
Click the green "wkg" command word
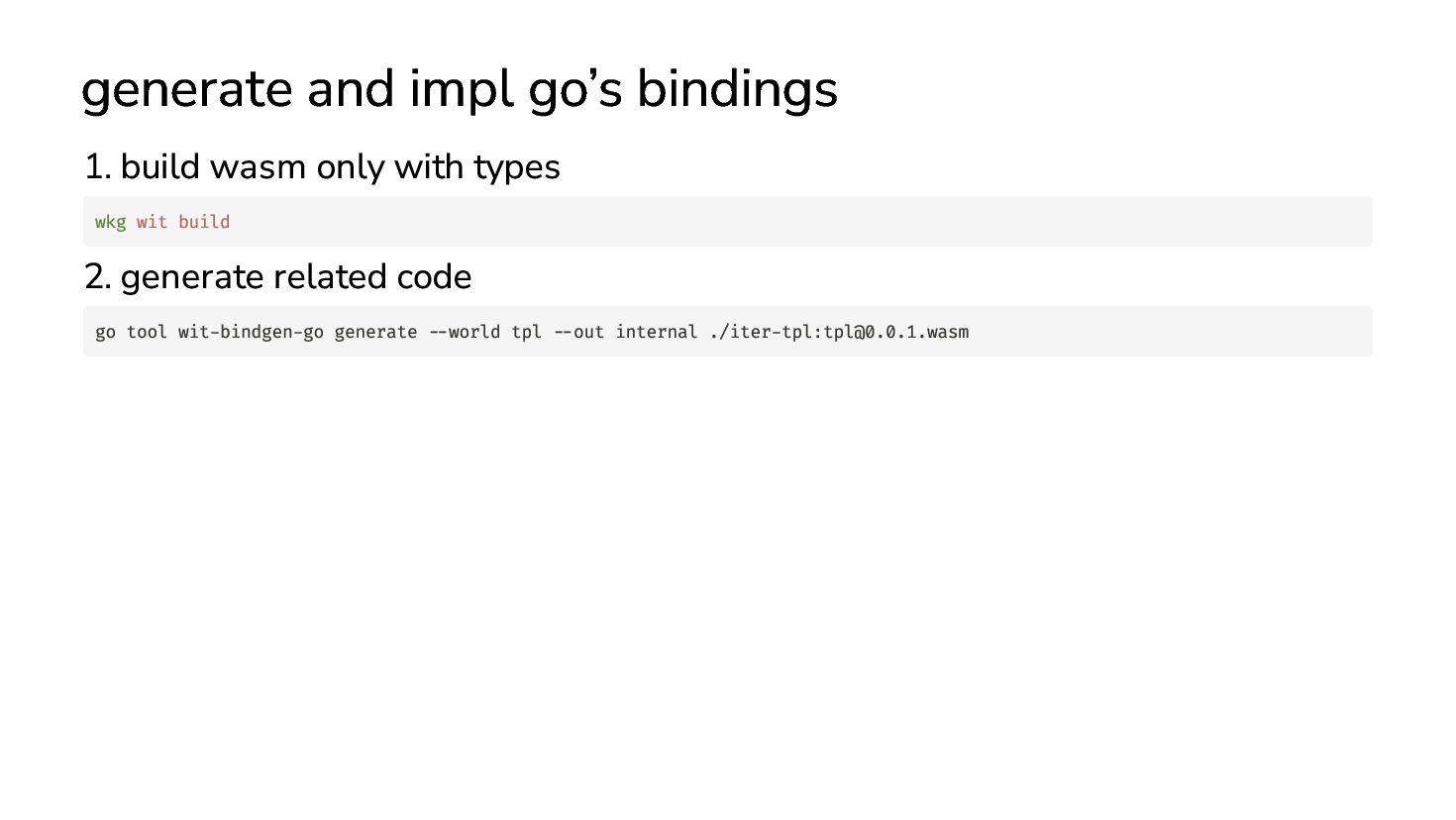110,222
